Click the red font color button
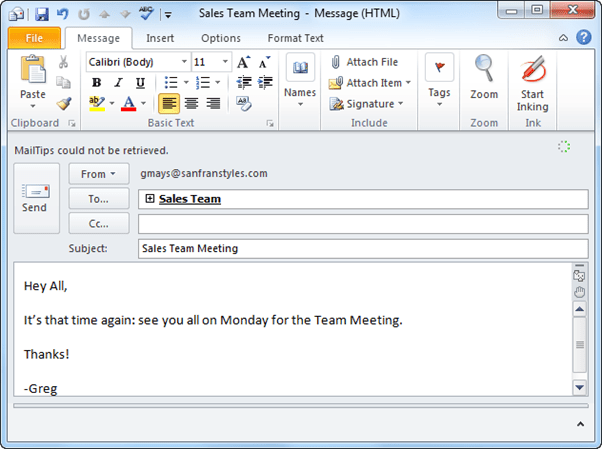Image resolution: width=602 pixels, height=449 pixels. [x=129, y=103]
